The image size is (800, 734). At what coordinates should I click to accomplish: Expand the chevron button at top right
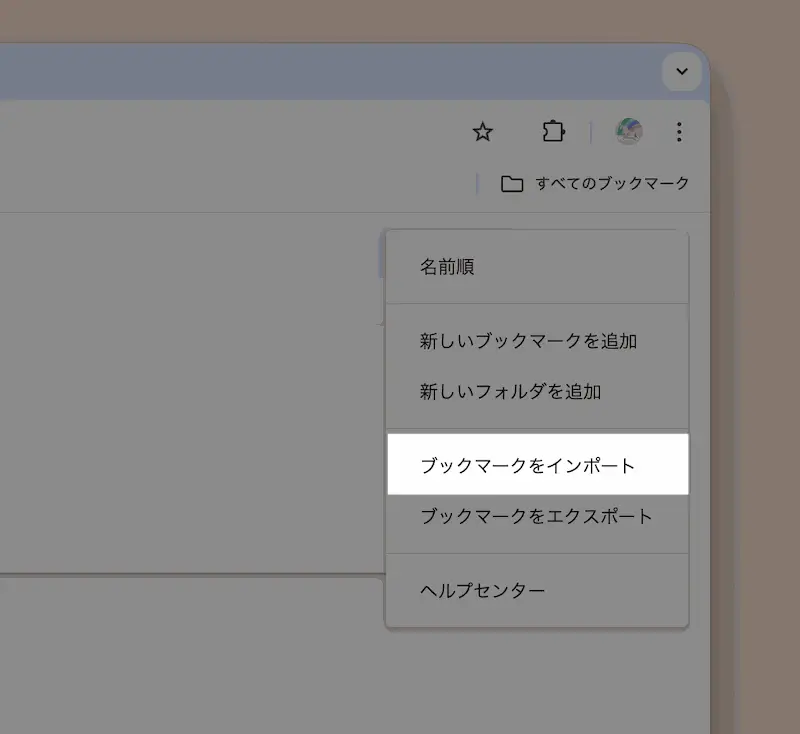pyautogui.click(x=681, y=72)
